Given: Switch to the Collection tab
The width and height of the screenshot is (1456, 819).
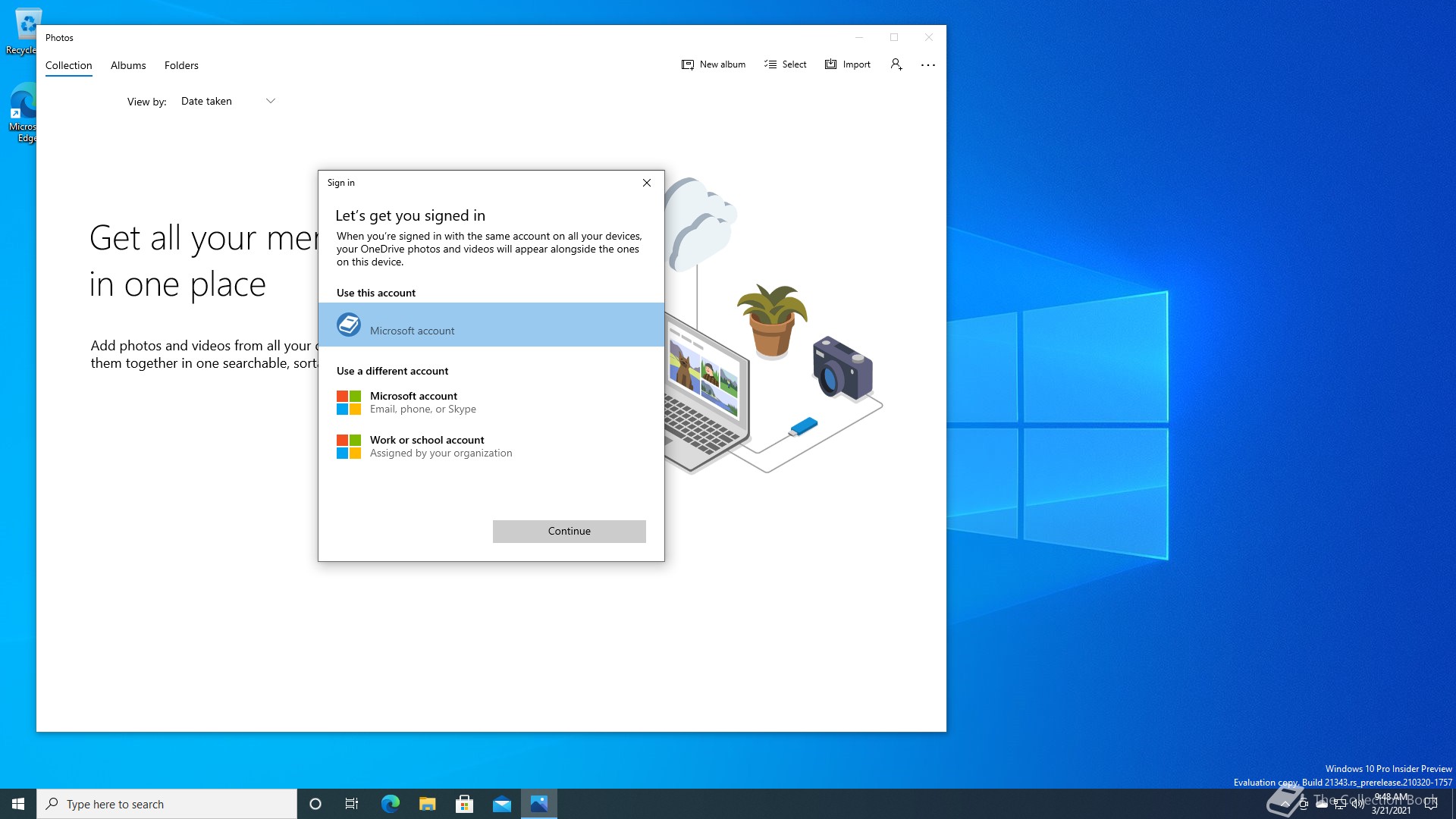Looking at the screenshot, I should (68, 65).
